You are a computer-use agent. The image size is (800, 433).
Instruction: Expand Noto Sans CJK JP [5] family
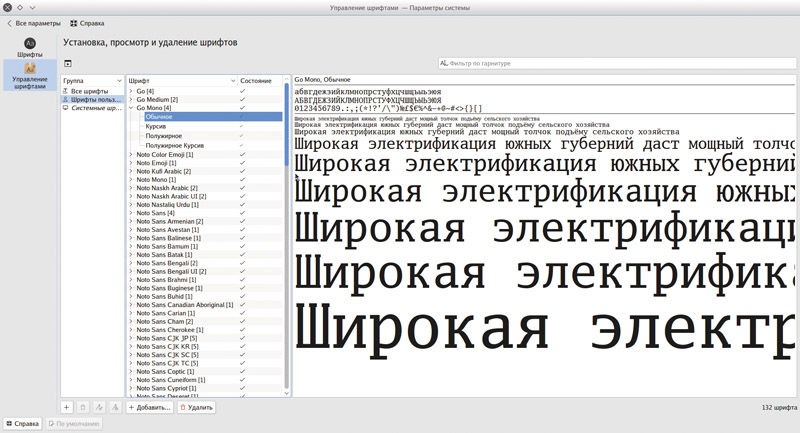coord(131,338)
